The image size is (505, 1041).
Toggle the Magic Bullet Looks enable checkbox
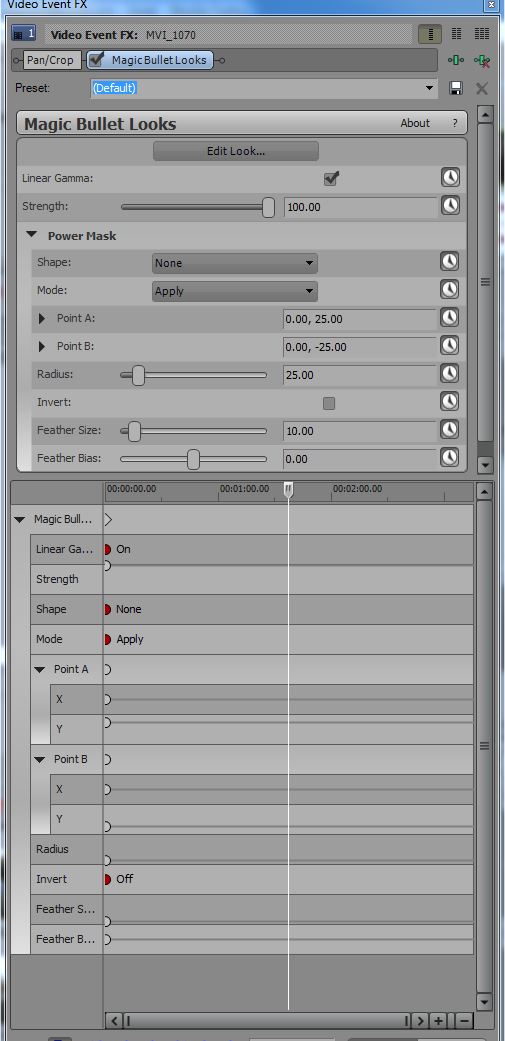(x=96, y=60)
